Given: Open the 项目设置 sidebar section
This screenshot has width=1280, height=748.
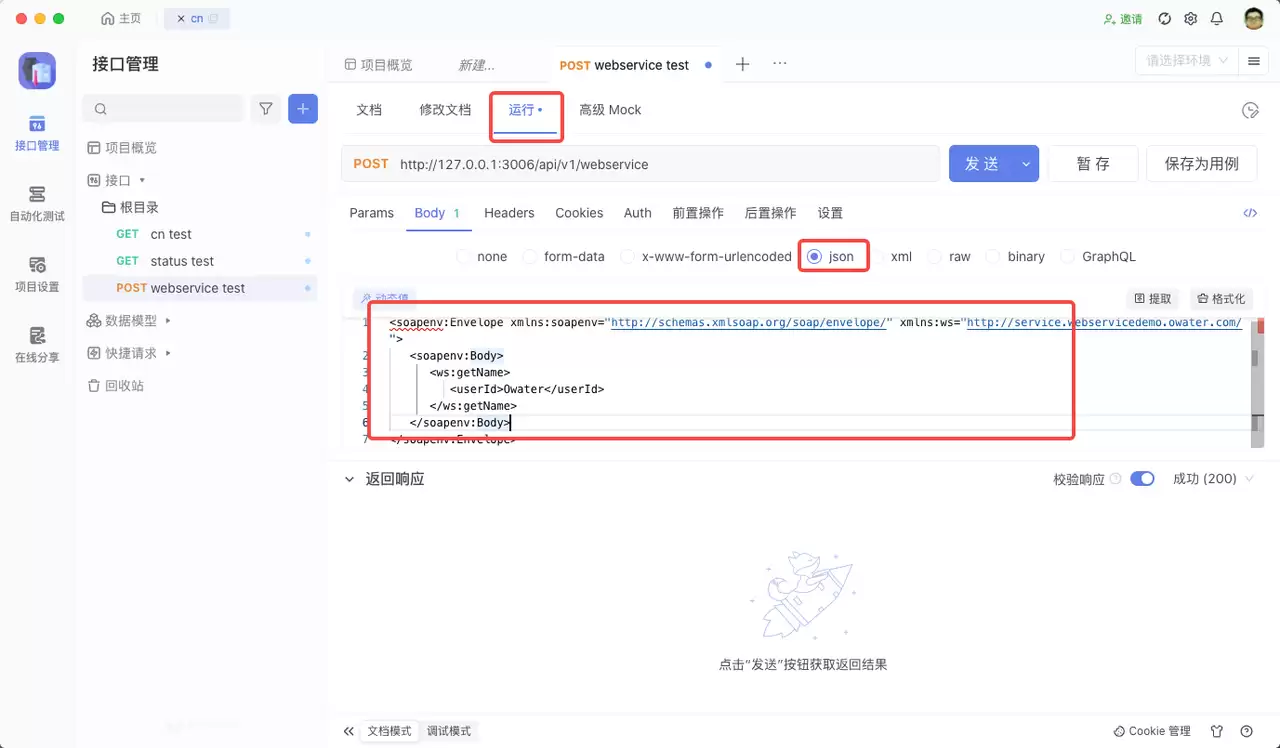Looking at the screenshot, I should click(x=37, y=274).
